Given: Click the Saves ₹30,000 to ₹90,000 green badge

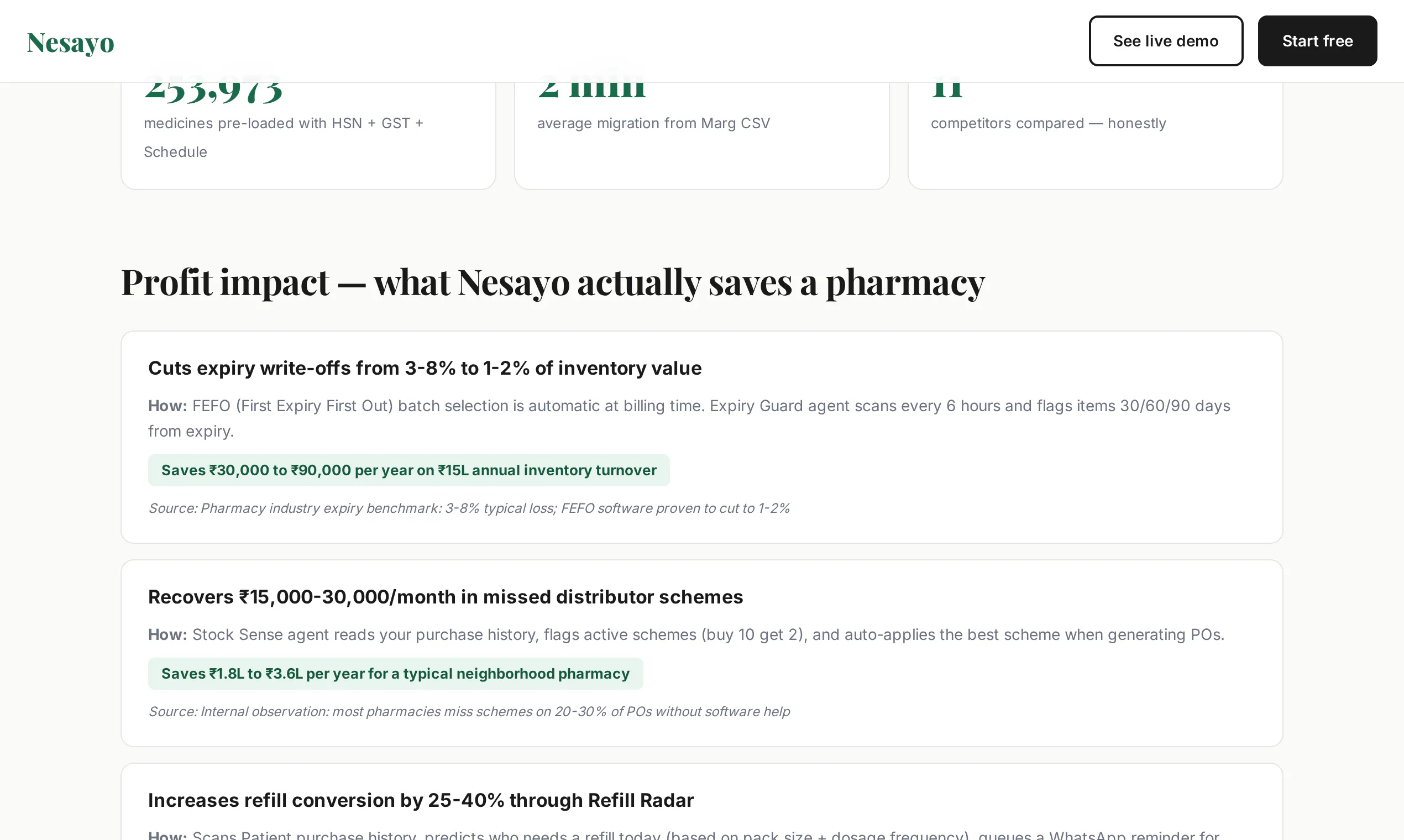Looking at the screenshot, I should coord(408,470).
